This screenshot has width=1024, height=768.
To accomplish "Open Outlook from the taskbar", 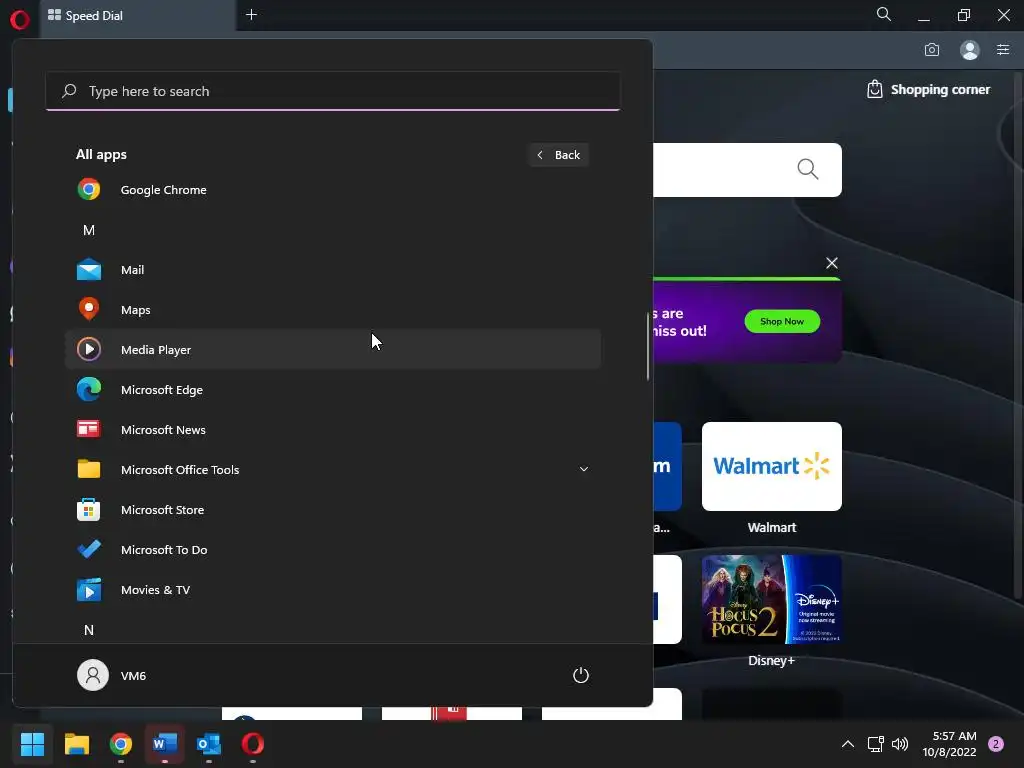I will tap(209, 744).
